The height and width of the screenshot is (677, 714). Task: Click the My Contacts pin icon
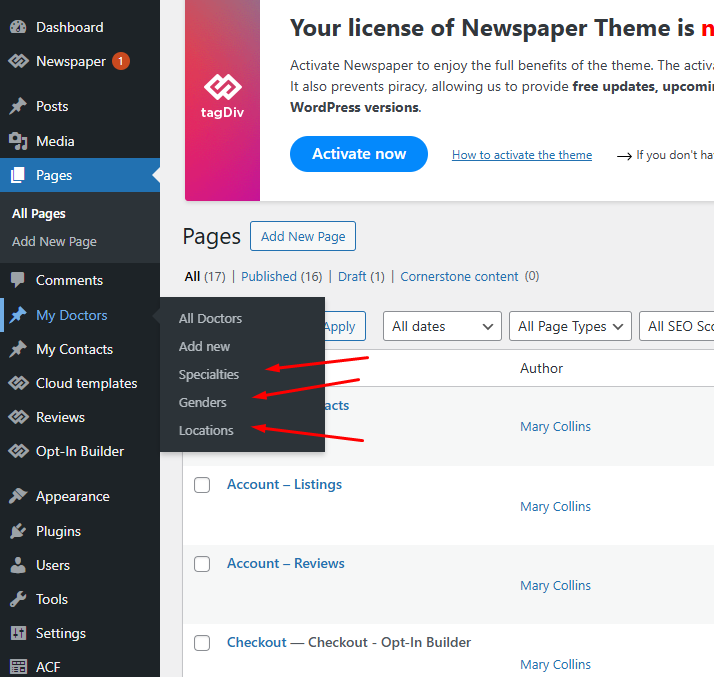coord(18,349)
